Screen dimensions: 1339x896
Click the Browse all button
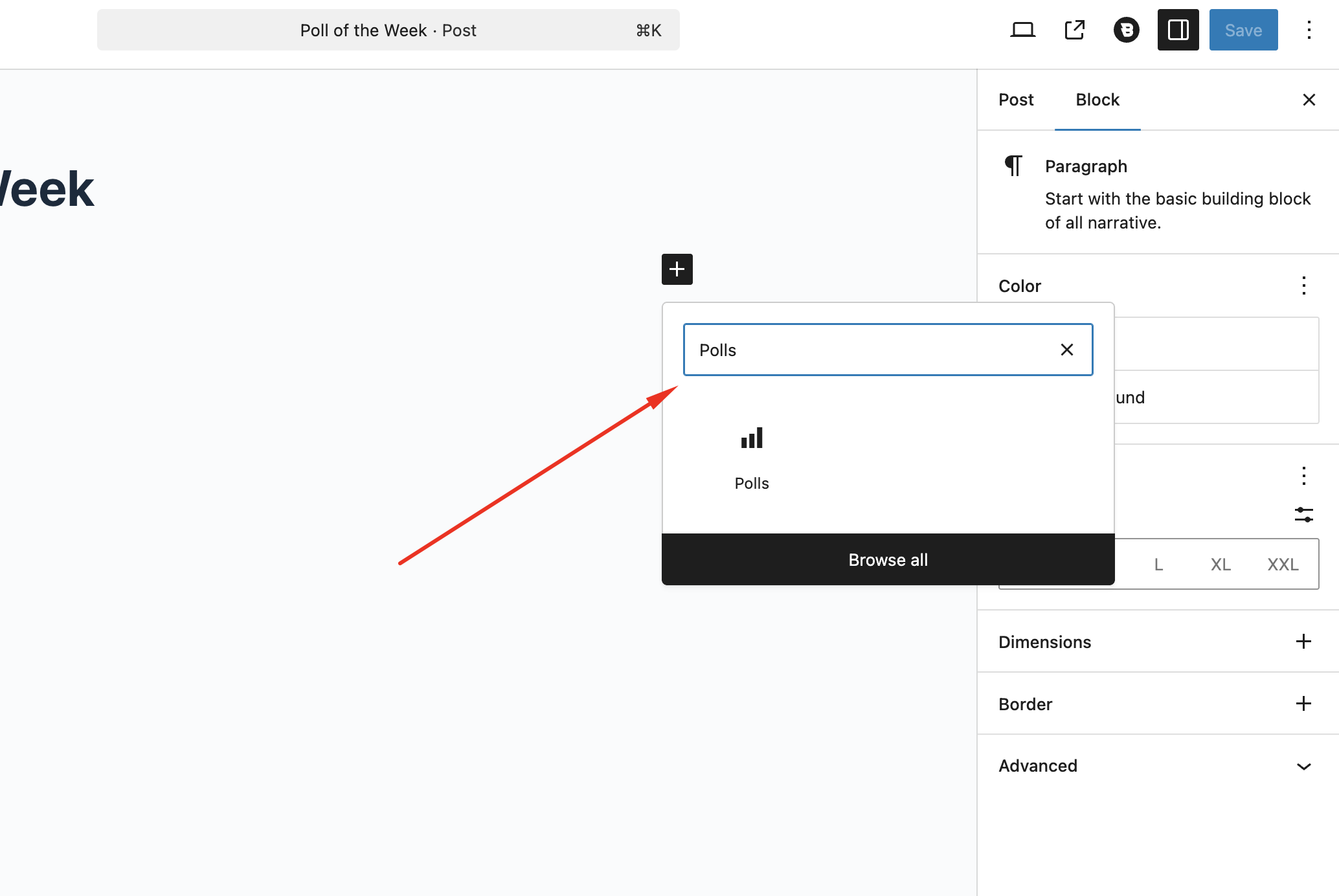click(888, 559)
